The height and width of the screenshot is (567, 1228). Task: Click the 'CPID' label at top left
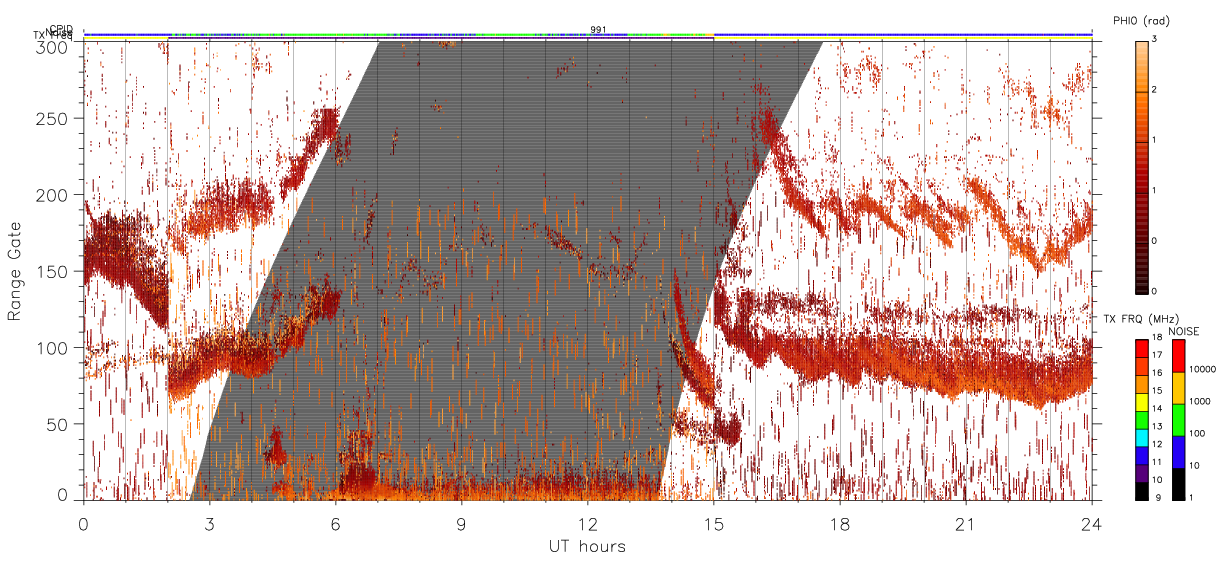point(61,29)
